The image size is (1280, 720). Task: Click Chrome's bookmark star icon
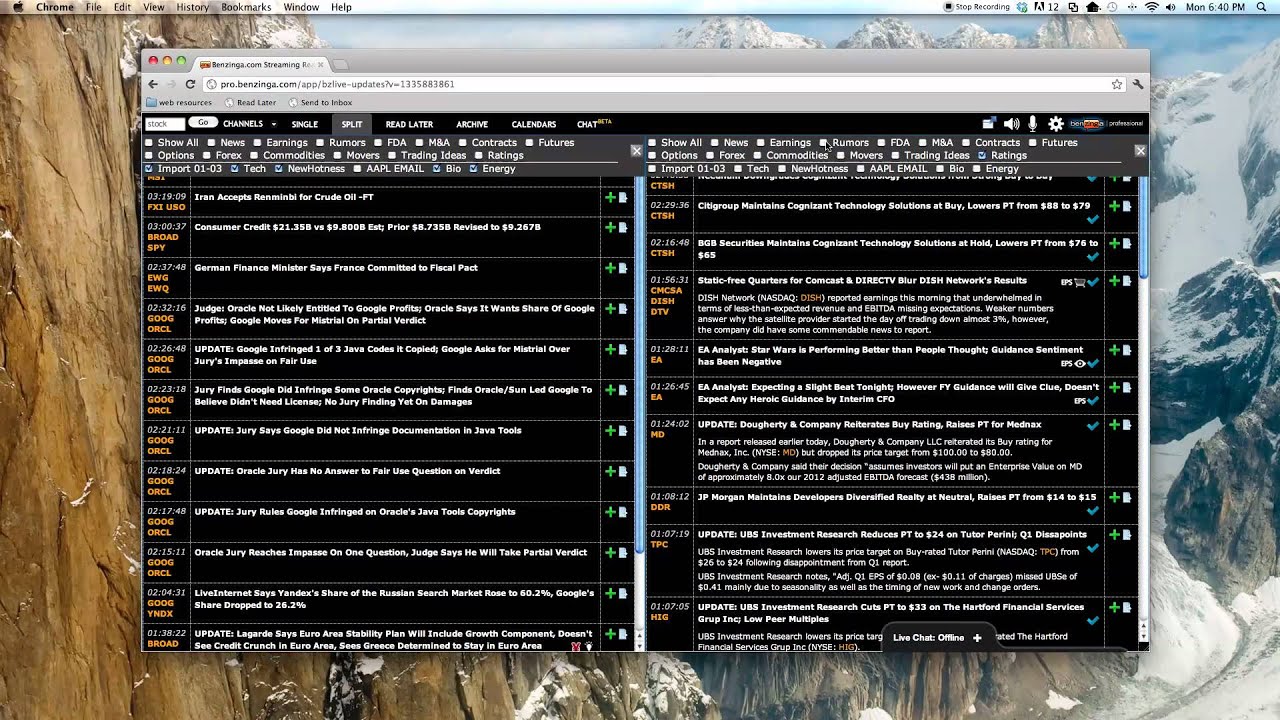(1117, 85)
